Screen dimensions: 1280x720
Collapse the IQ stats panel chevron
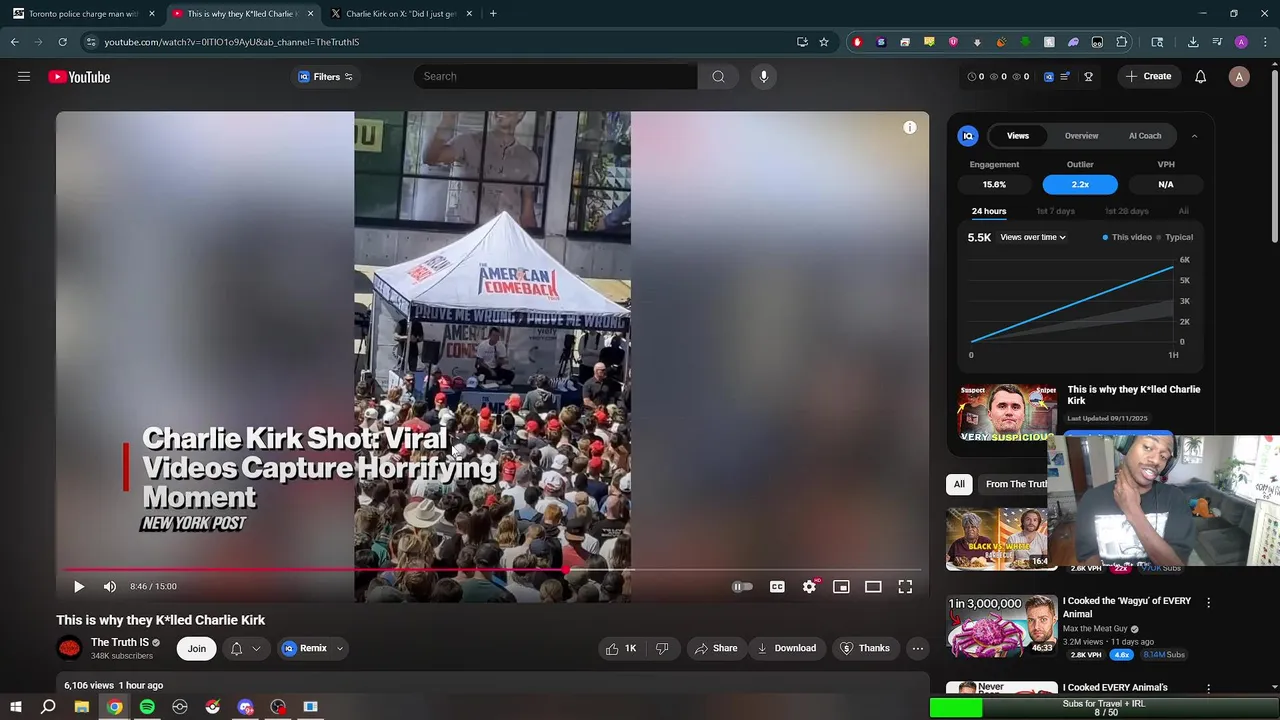click(x=1194, y=136)
